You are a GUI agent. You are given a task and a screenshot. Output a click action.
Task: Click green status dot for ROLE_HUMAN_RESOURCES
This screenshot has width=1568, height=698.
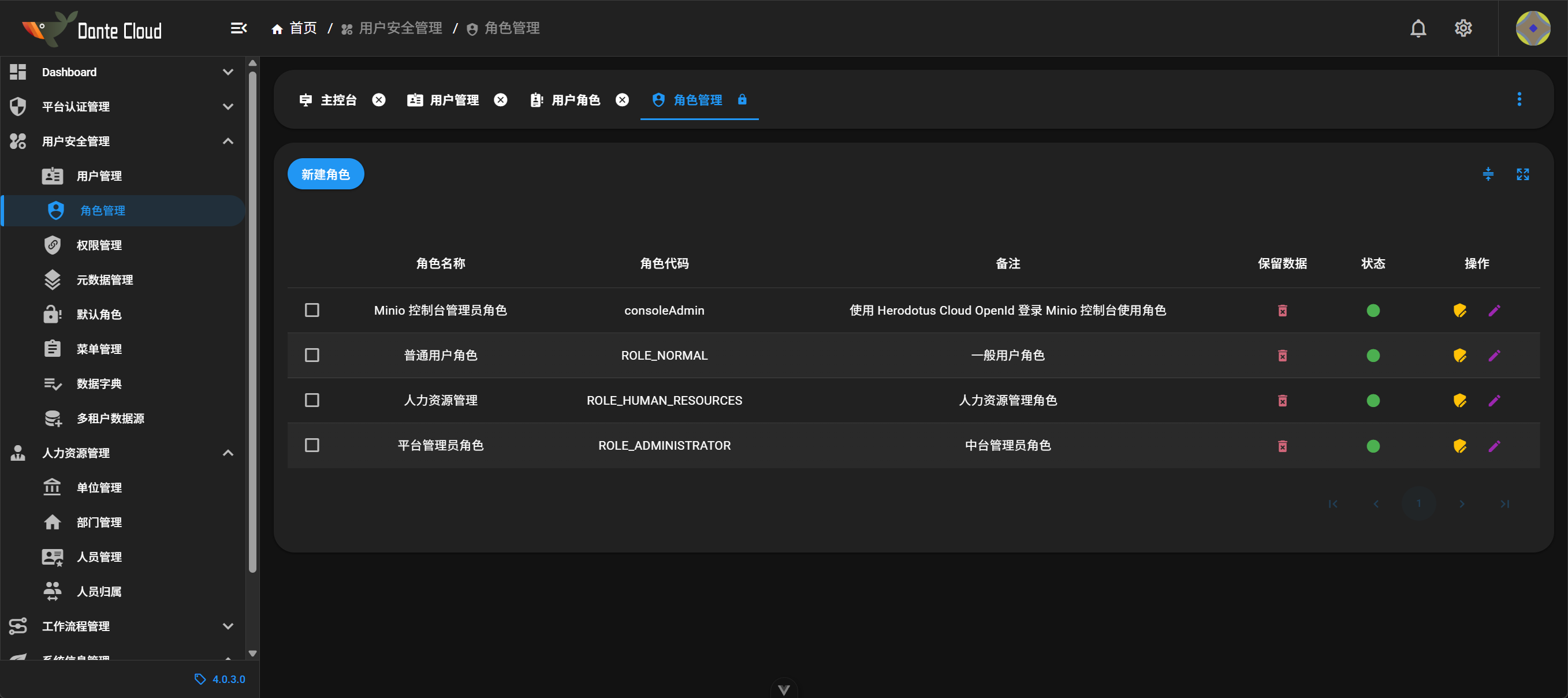point(1373,401)
